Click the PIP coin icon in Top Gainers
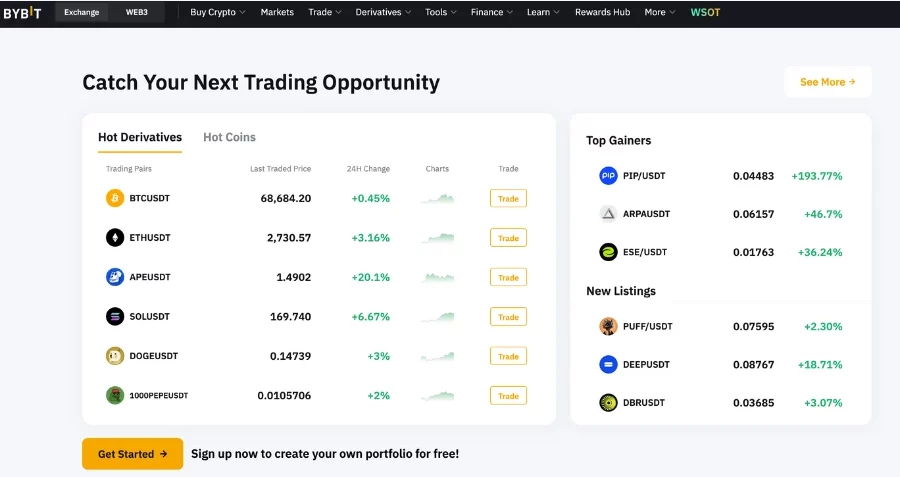900x477 pixels. pyautogui.click(x=608, y=176)
